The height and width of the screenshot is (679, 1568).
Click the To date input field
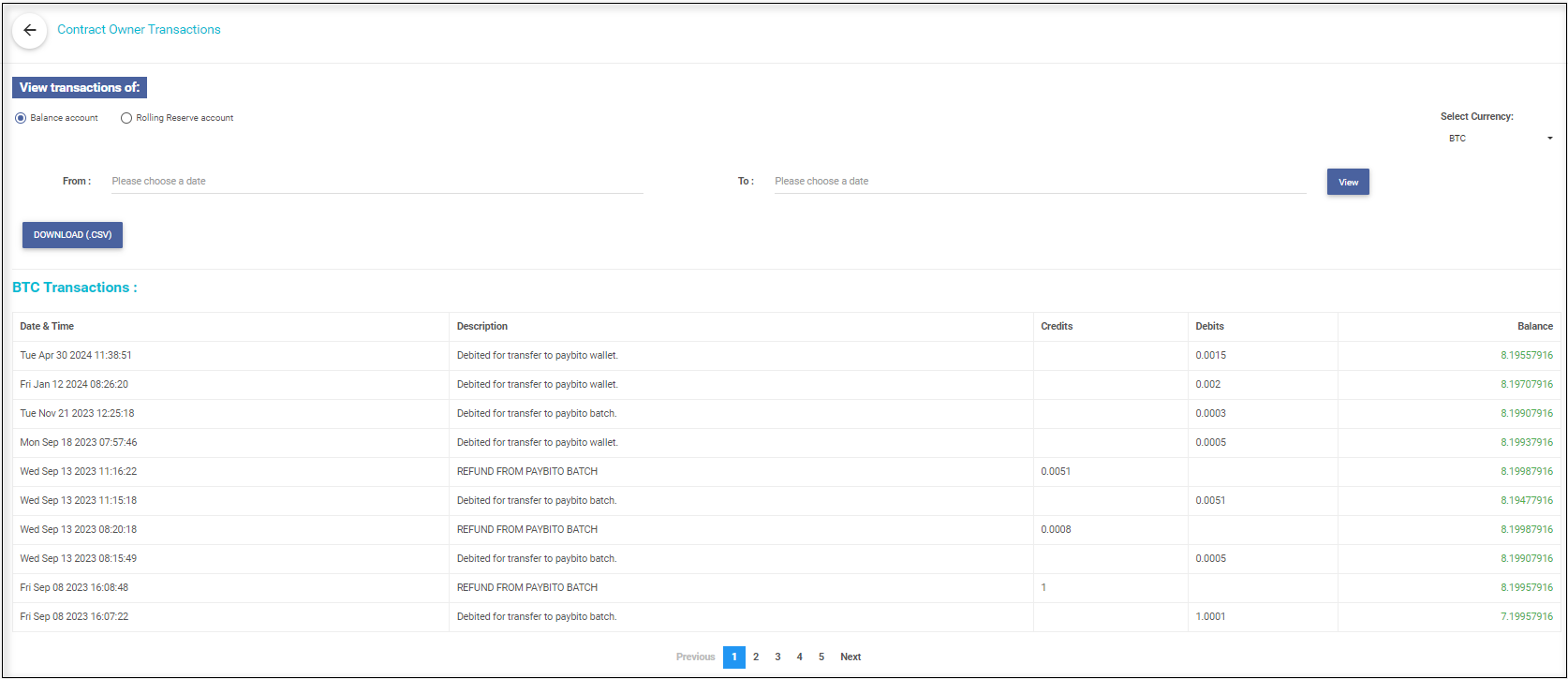click(1039, 181)
